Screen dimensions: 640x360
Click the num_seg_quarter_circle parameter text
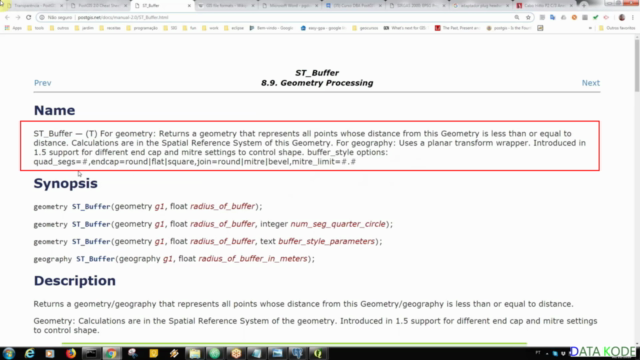coord(338,224)
